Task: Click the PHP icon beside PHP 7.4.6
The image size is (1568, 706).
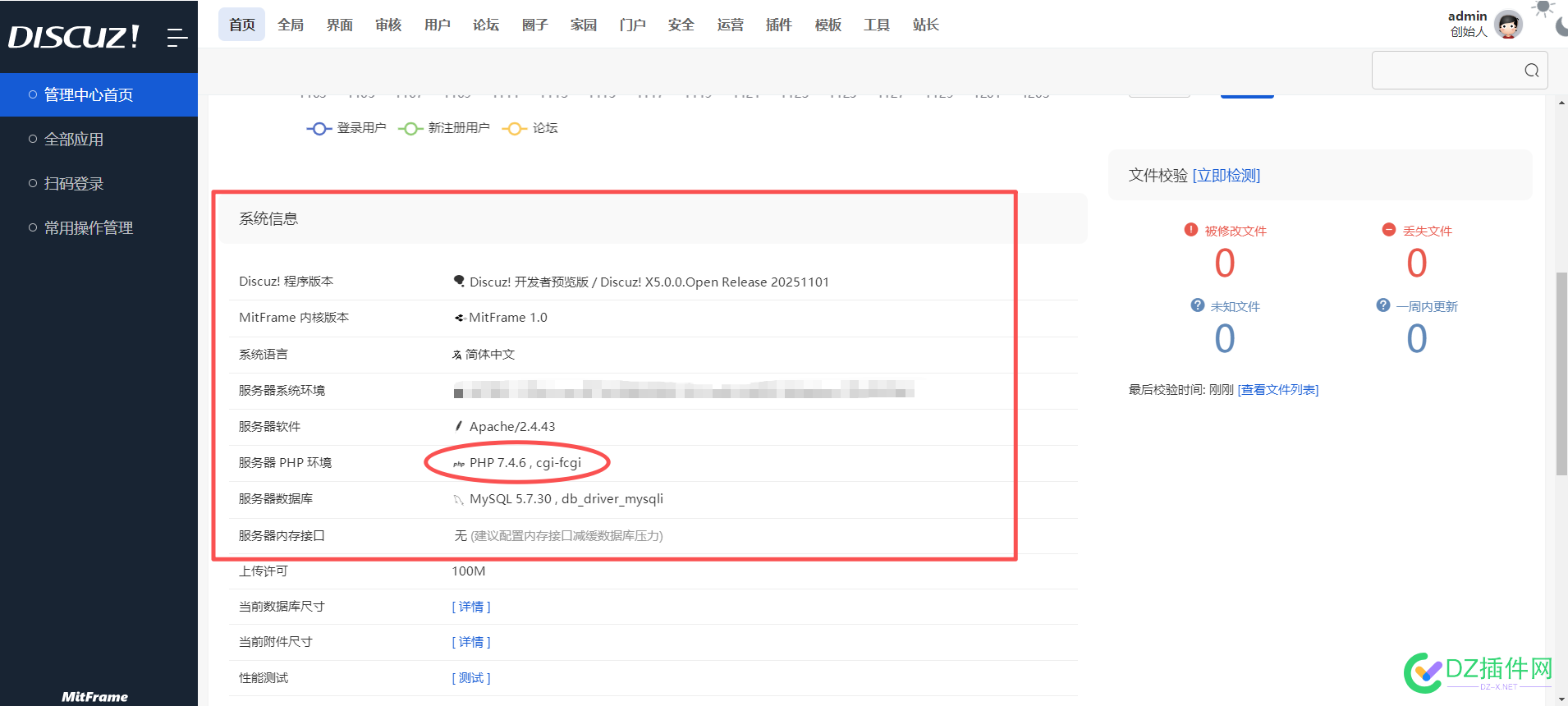Action: point(459,464)
